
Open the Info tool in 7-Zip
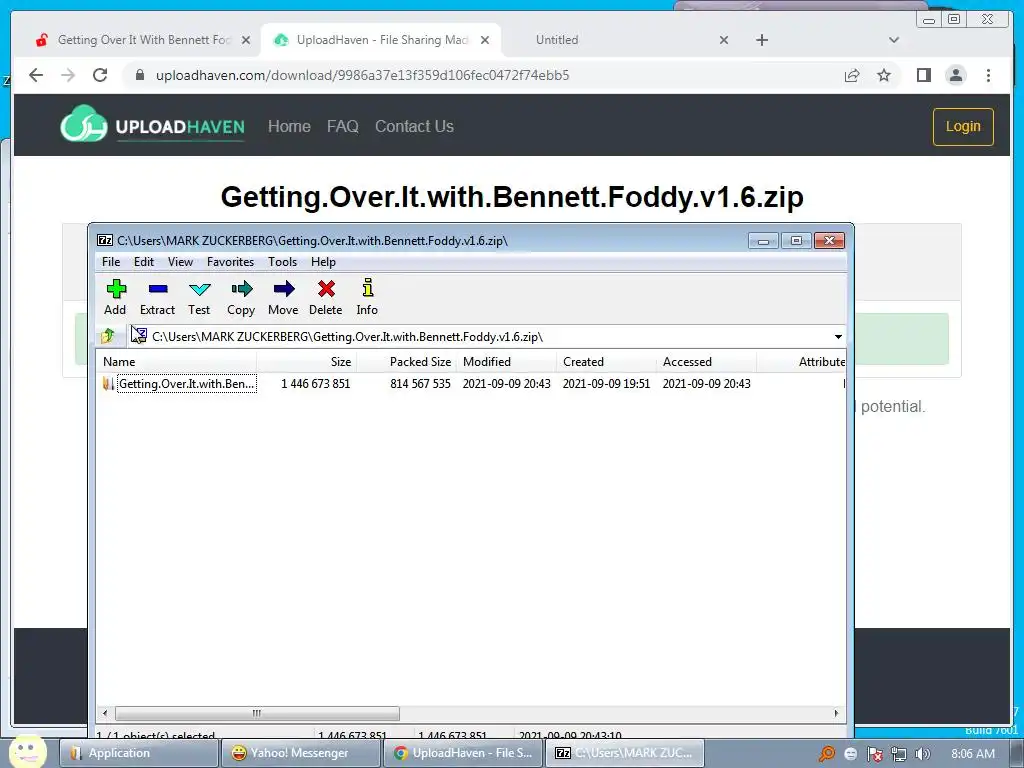click(367, 297)
